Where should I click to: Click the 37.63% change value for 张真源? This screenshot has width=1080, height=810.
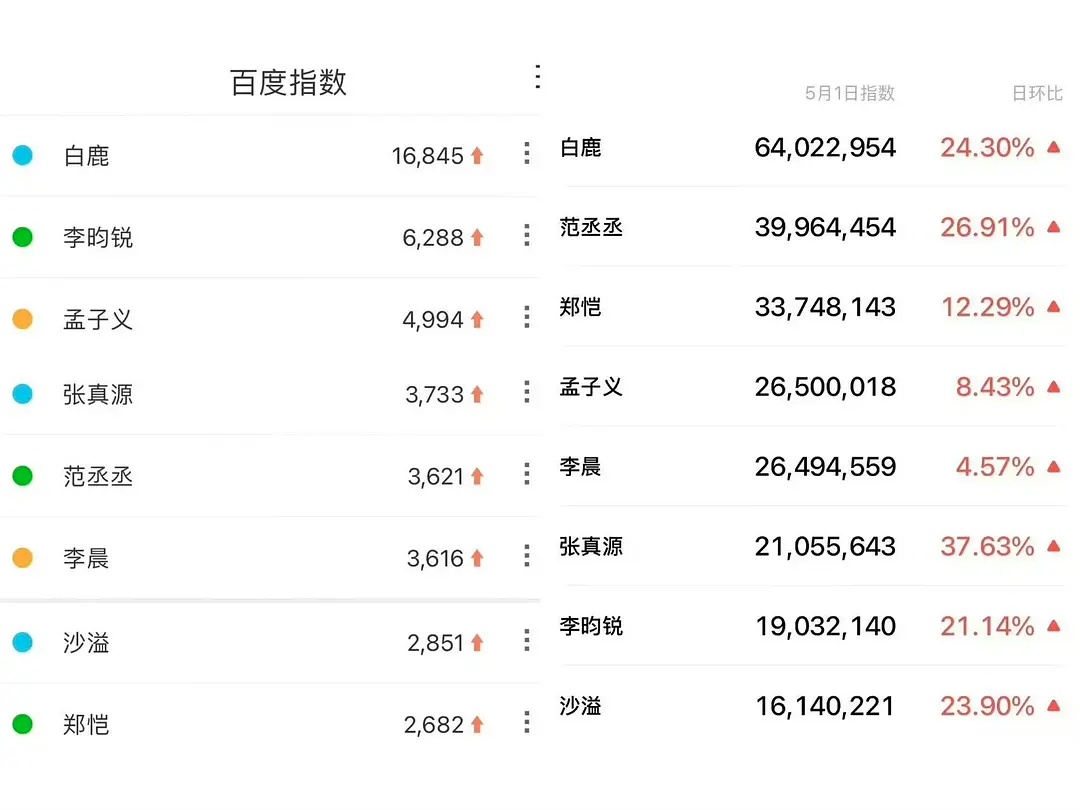[987, 547]
